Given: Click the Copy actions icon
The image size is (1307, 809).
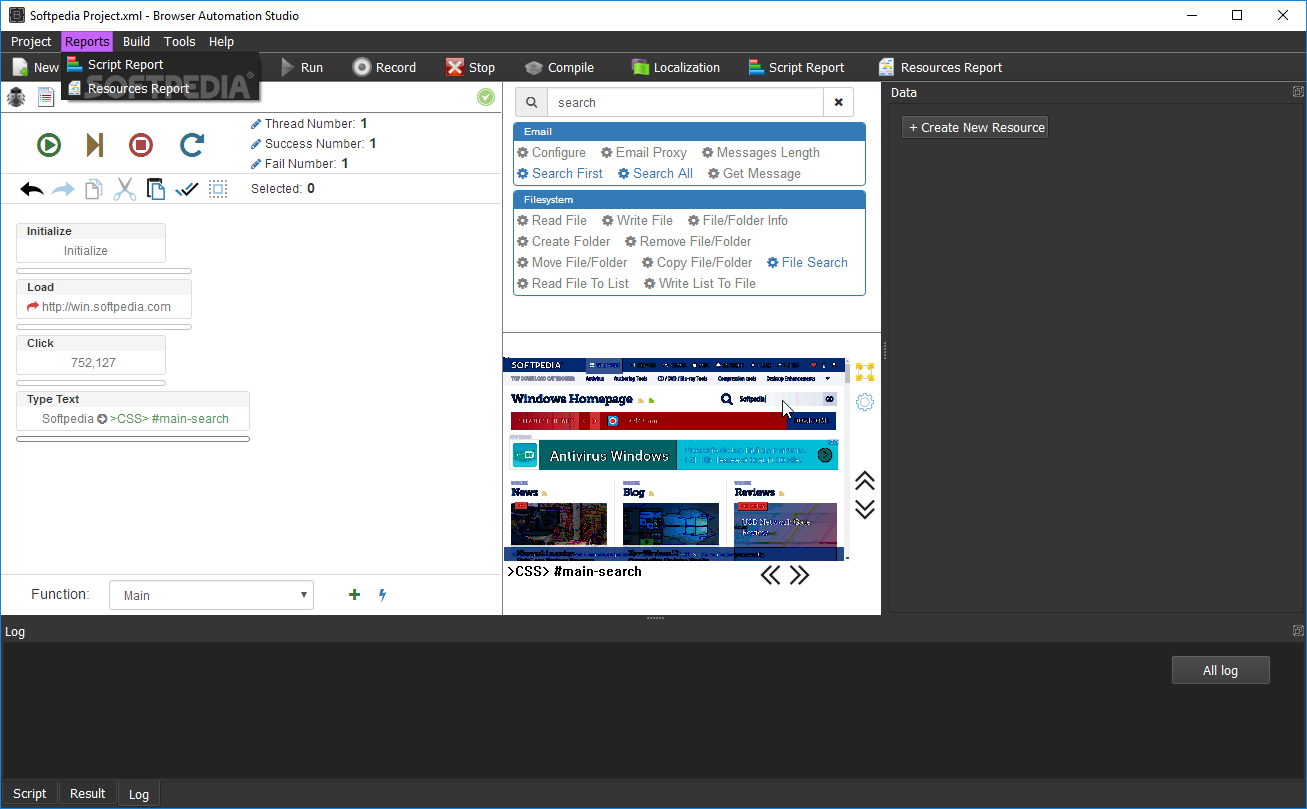Looking at the screenshot, I should point(93,189).
